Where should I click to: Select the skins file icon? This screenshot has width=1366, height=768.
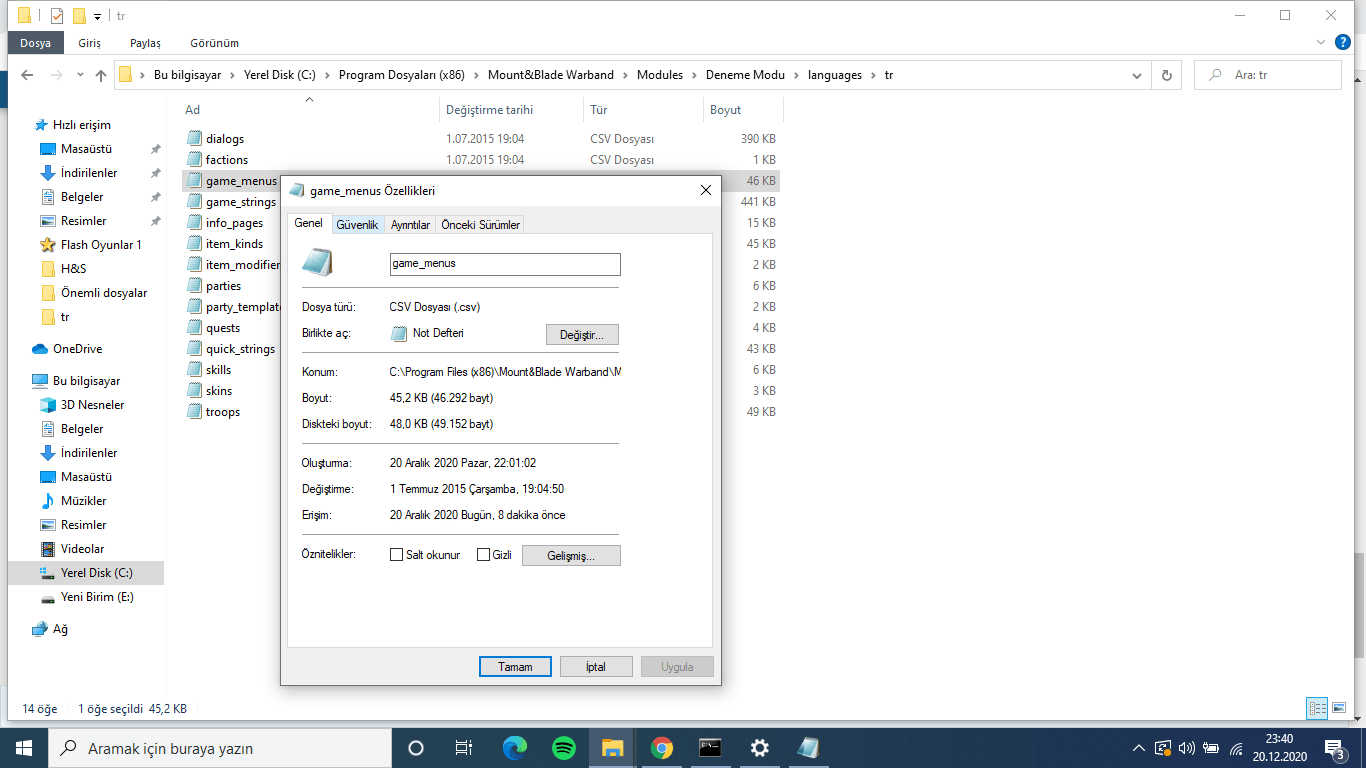195,390
